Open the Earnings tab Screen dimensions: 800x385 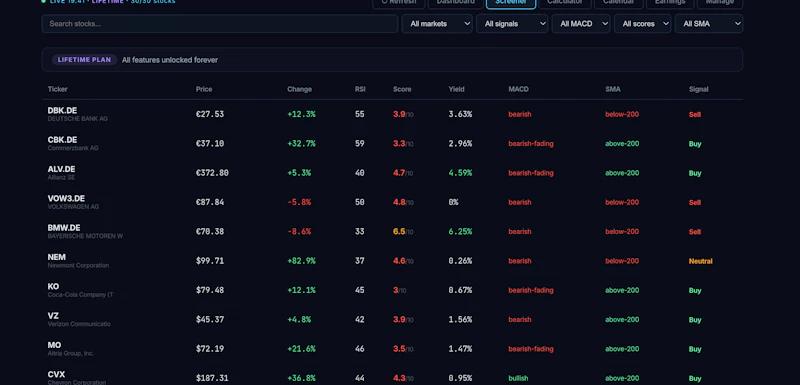tap(670, 3)
